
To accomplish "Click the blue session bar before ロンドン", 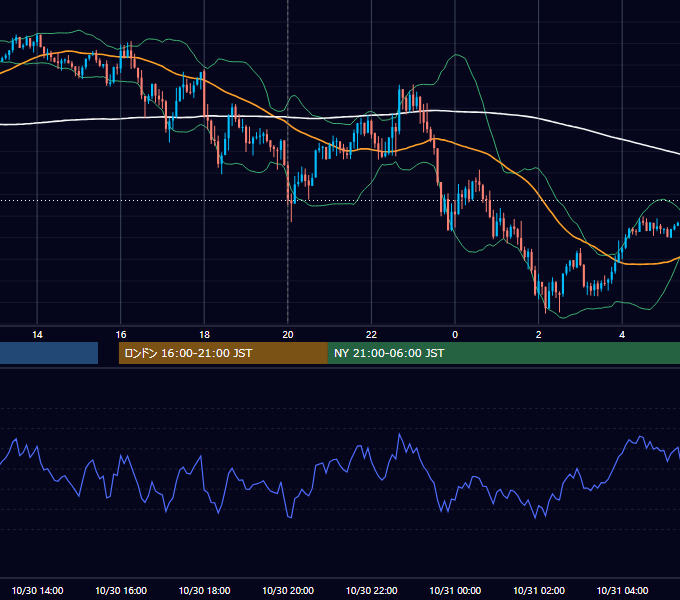I will coord(49,353).
